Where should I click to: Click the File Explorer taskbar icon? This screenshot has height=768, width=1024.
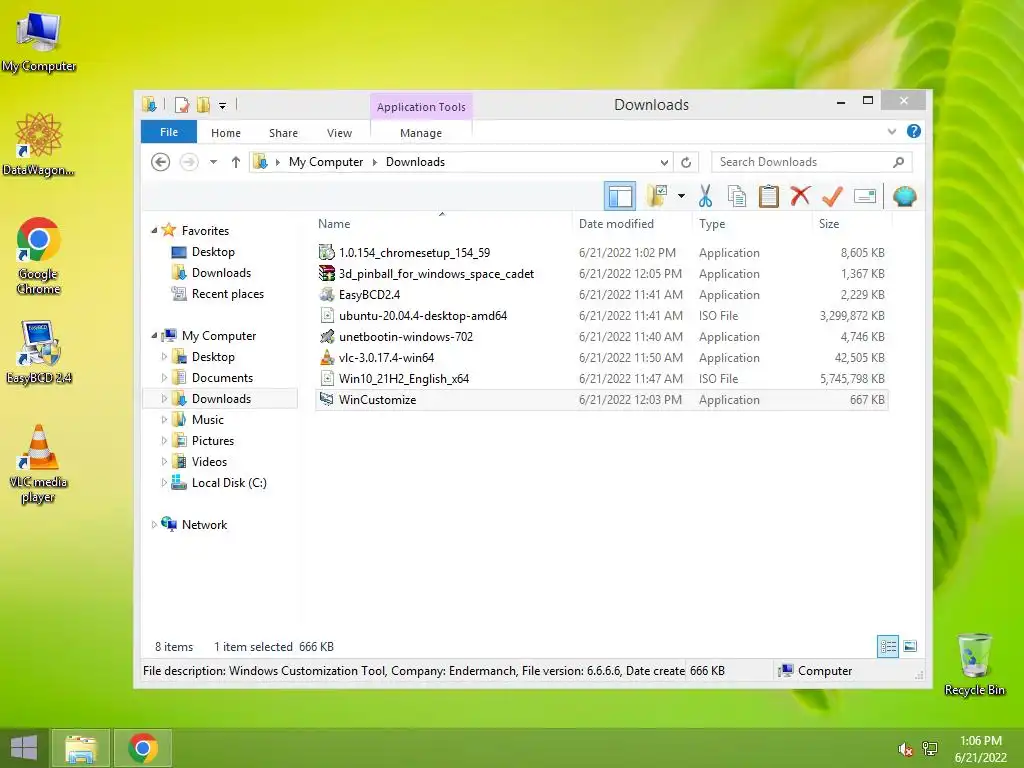80,748
